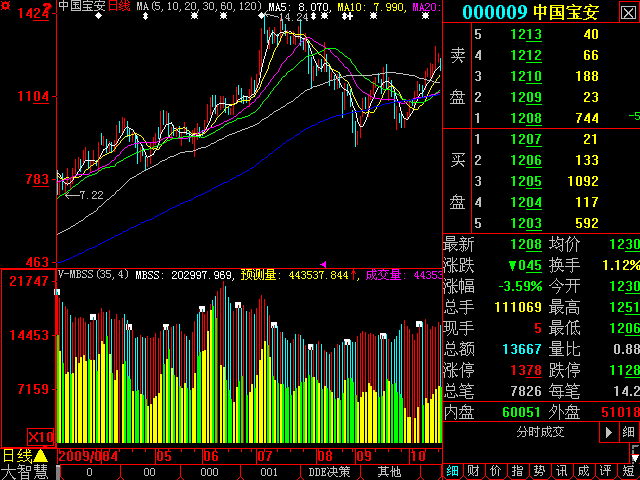640x480 pixels.
Task: Select the 指 tab in the quote panel
Action: point(518,472)
